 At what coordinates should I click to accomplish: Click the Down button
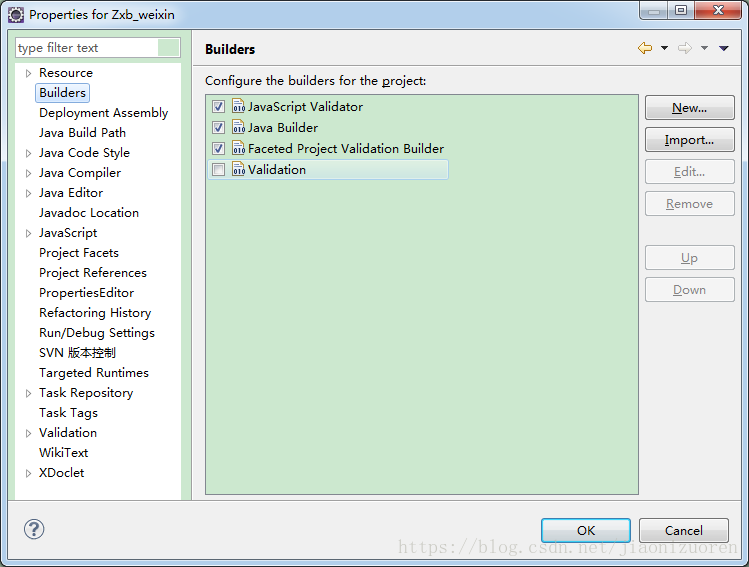(x=689, y=289)
